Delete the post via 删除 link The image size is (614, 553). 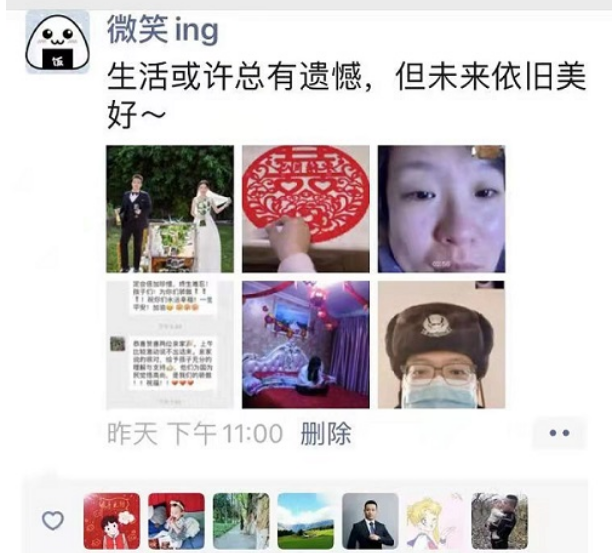(326, 434)
